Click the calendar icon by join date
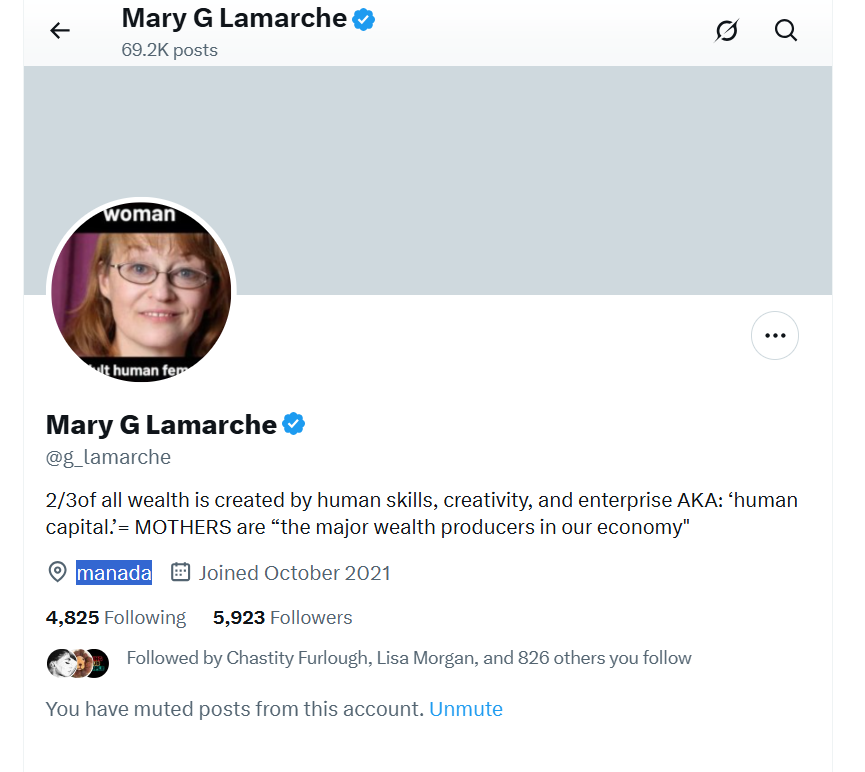 [180, 572]
